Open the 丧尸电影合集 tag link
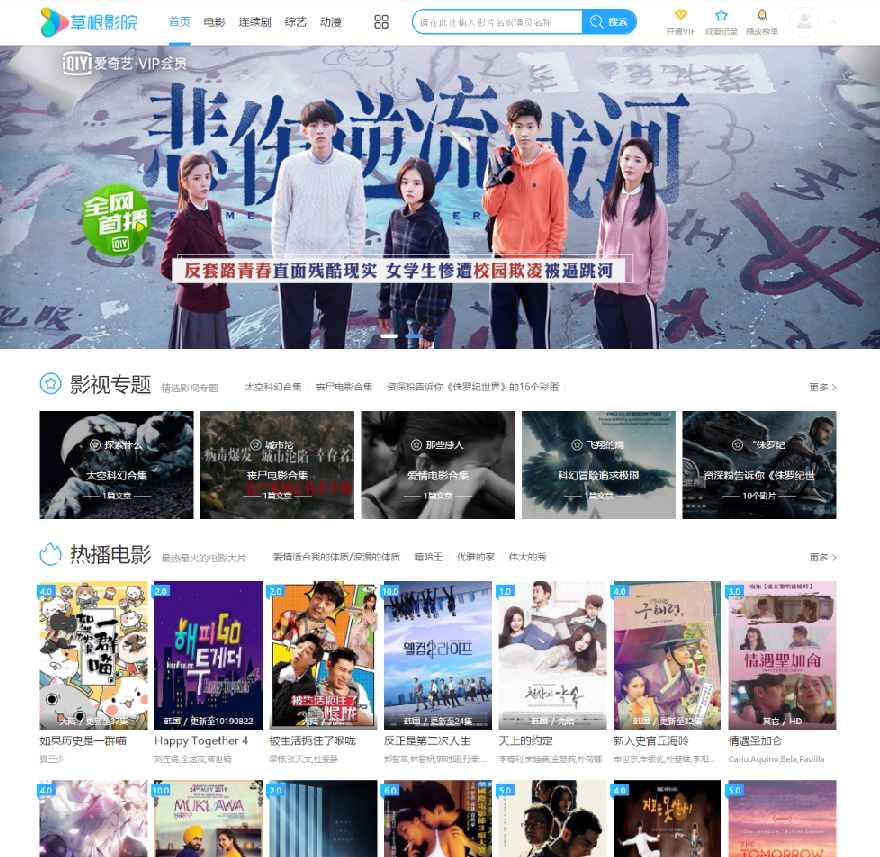Viewport: 880px width, 857px height. click(x=344, y=387)
